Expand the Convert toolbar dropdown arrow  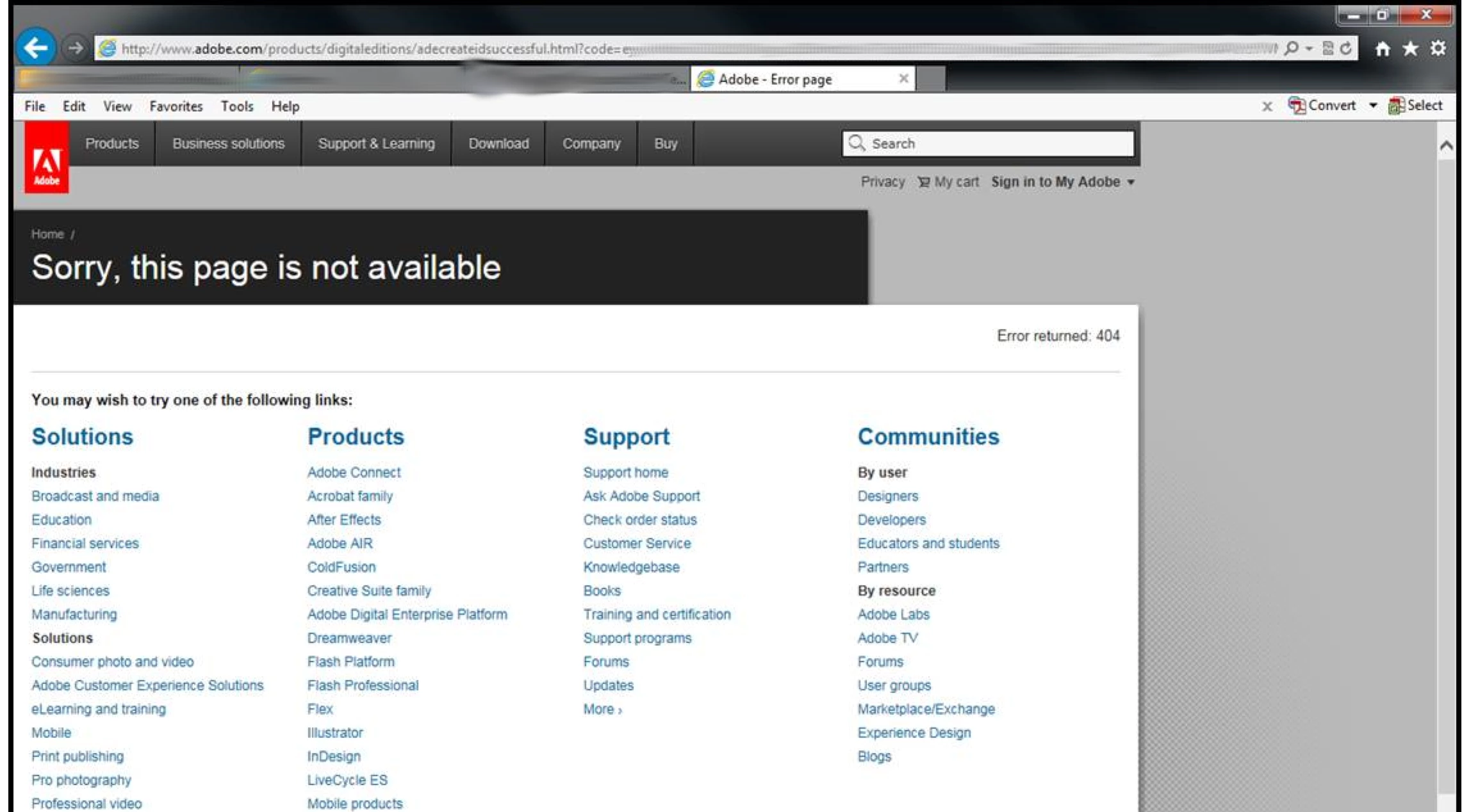click(x=1373, y=106)
